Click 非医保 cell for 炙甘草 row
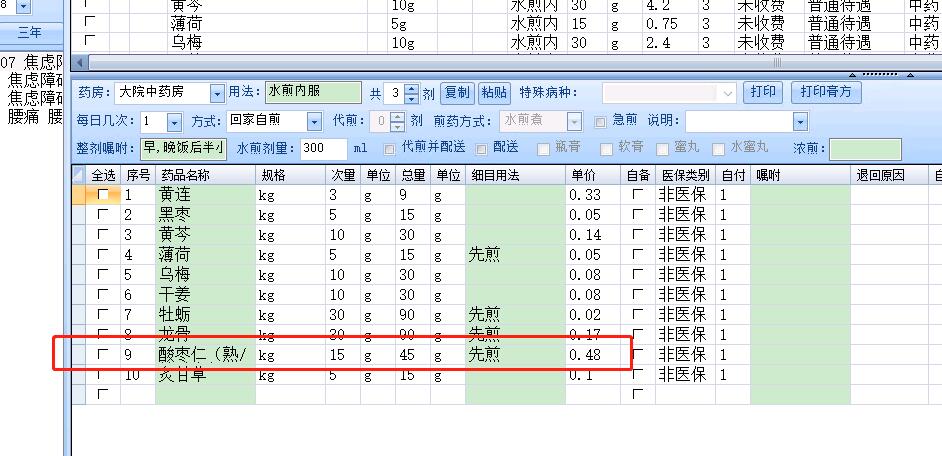The image size is (942, 456). [685, 375]
